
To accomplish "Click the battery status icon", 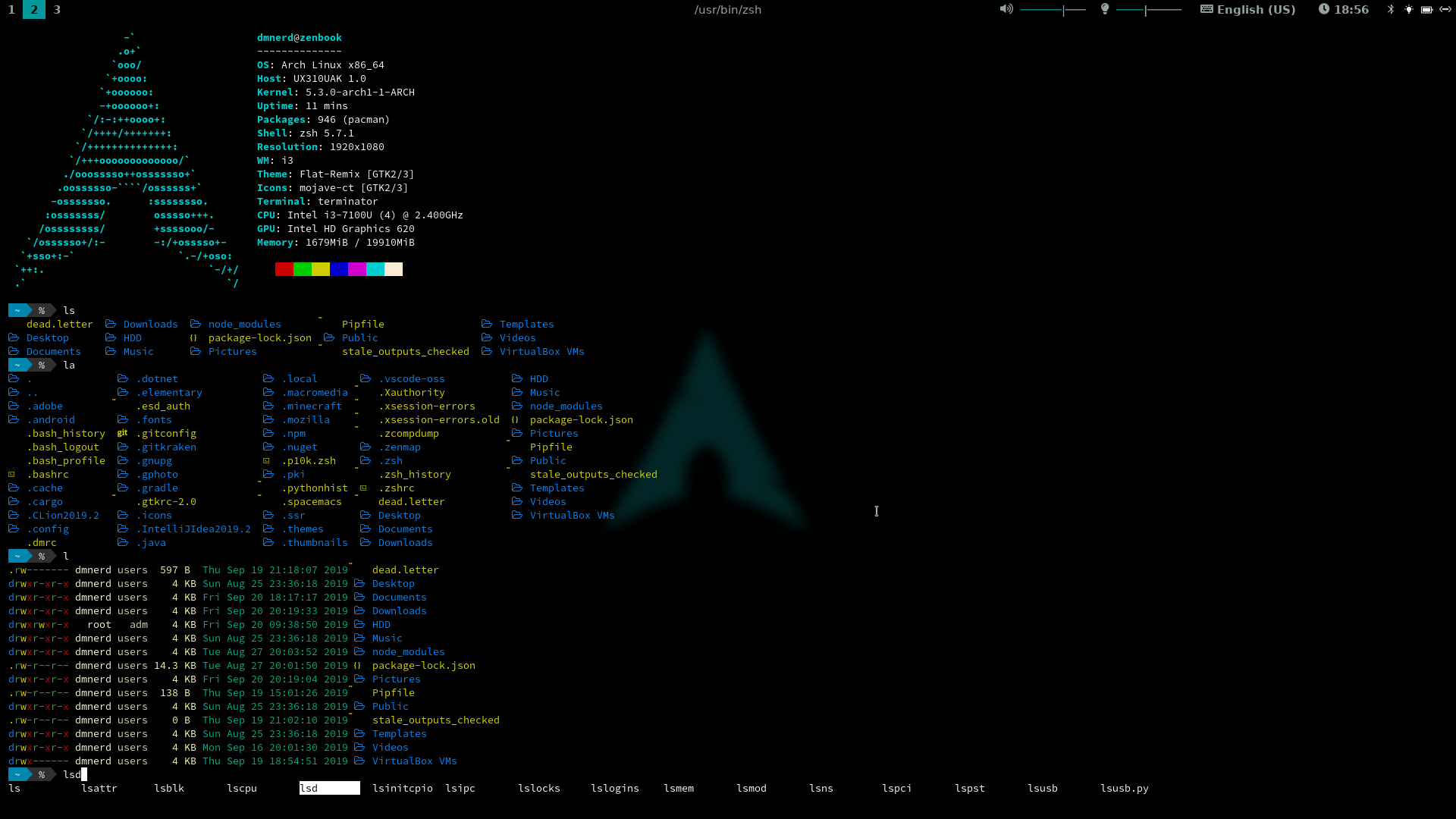I will coord(1426,9).
